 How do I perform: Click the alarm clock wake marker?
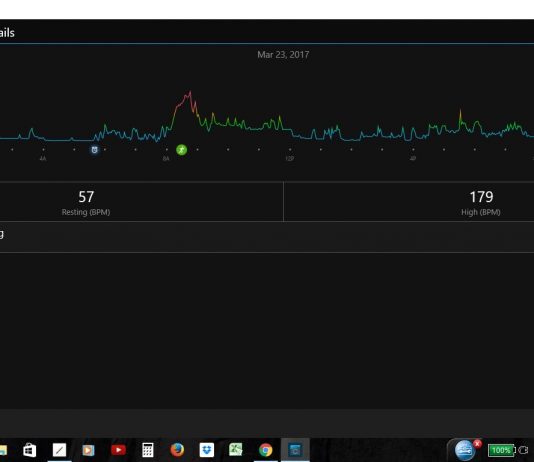pyautogui.click(x=95, y=150)
